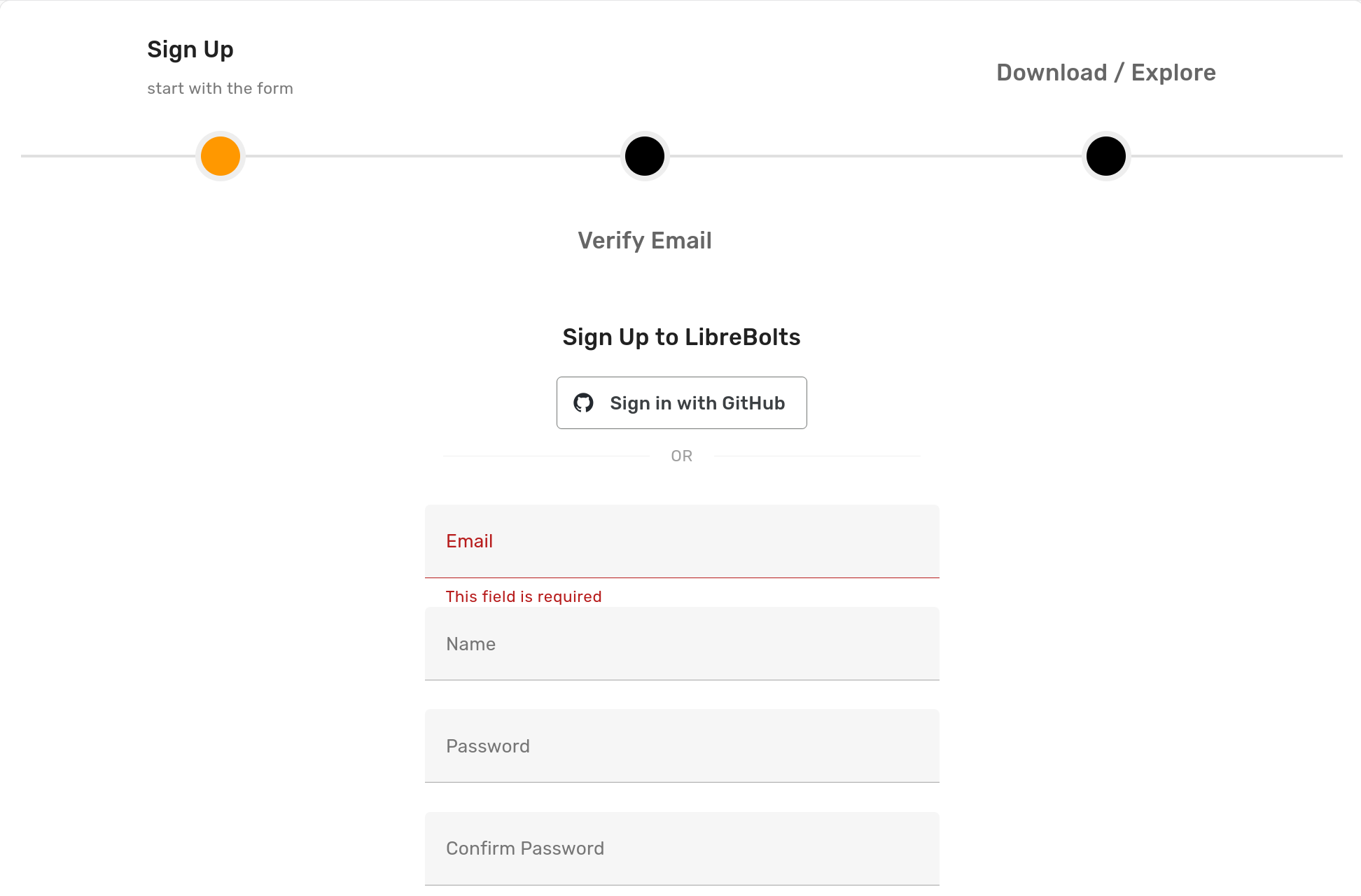Click the middle black progress dot
Image resolution: width=1361 pixels, height=896 pixels.
pos(644,155)
